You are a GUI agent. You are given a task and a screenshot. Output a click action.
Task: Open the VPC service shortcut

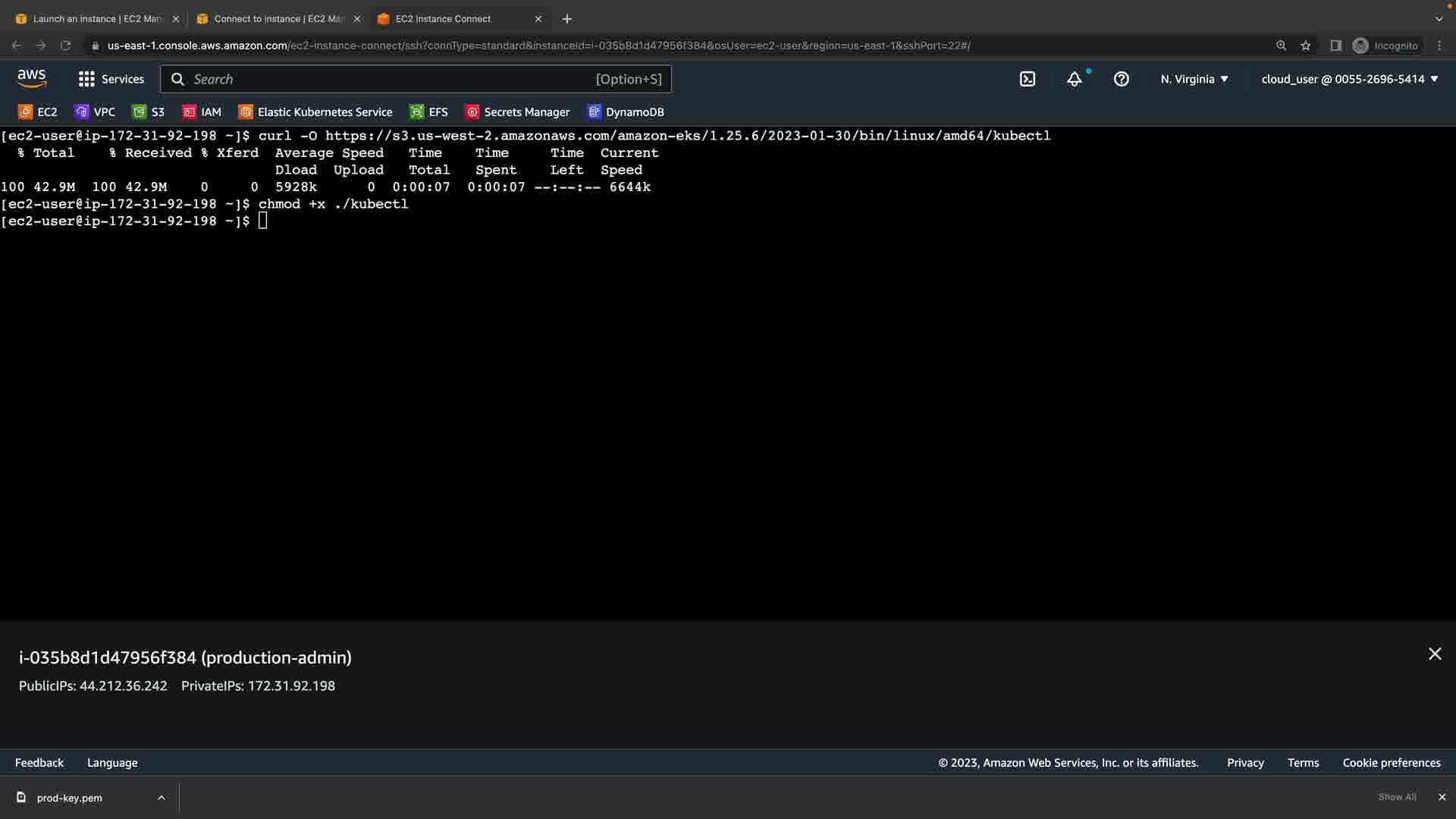coord(95,112)
